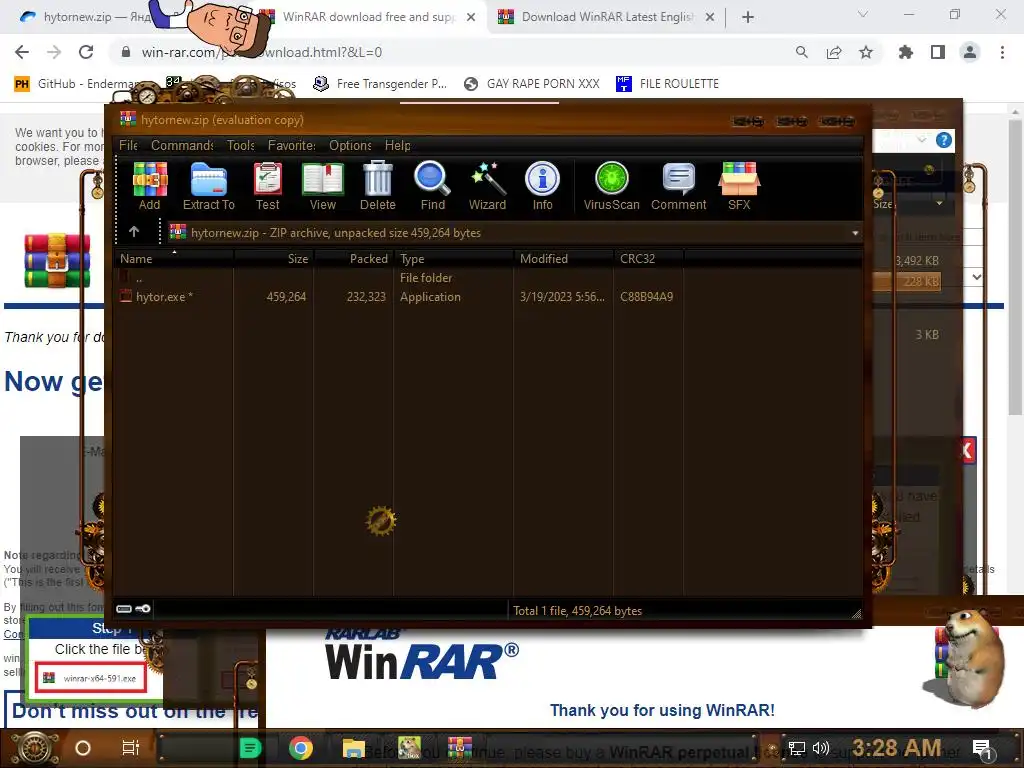Click the SFX box icon
Image resolution: width=1024 pixels, height=768 pixels.
739,186
